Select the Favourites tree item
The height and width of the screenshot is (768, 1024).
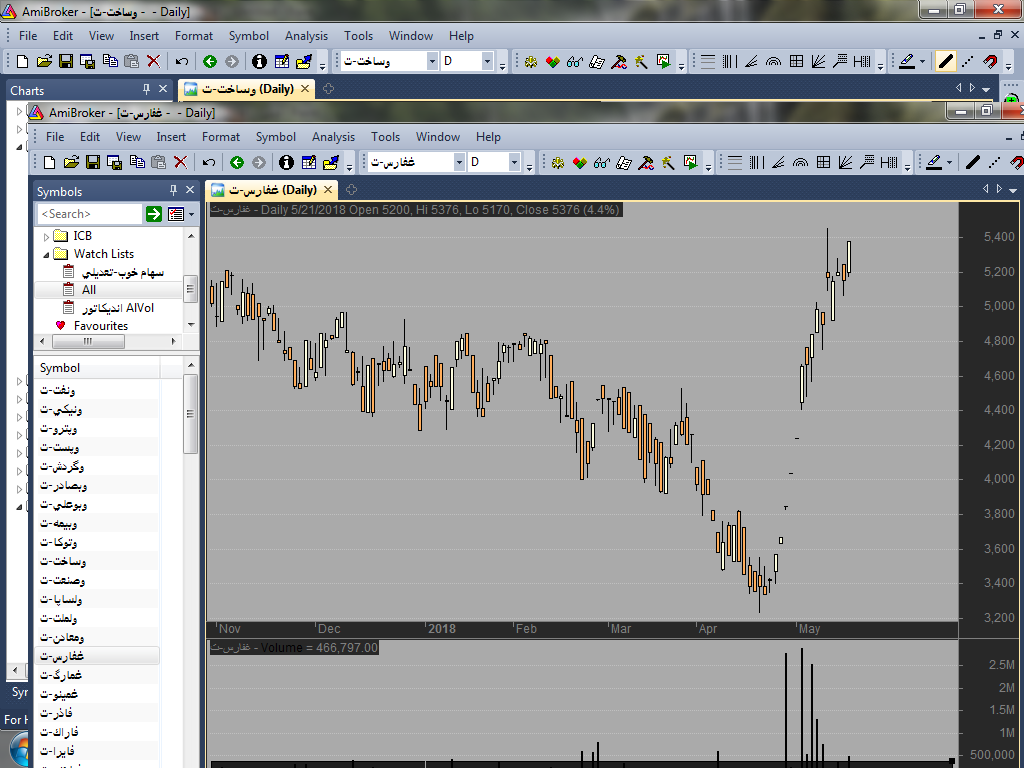coord(101,326)
